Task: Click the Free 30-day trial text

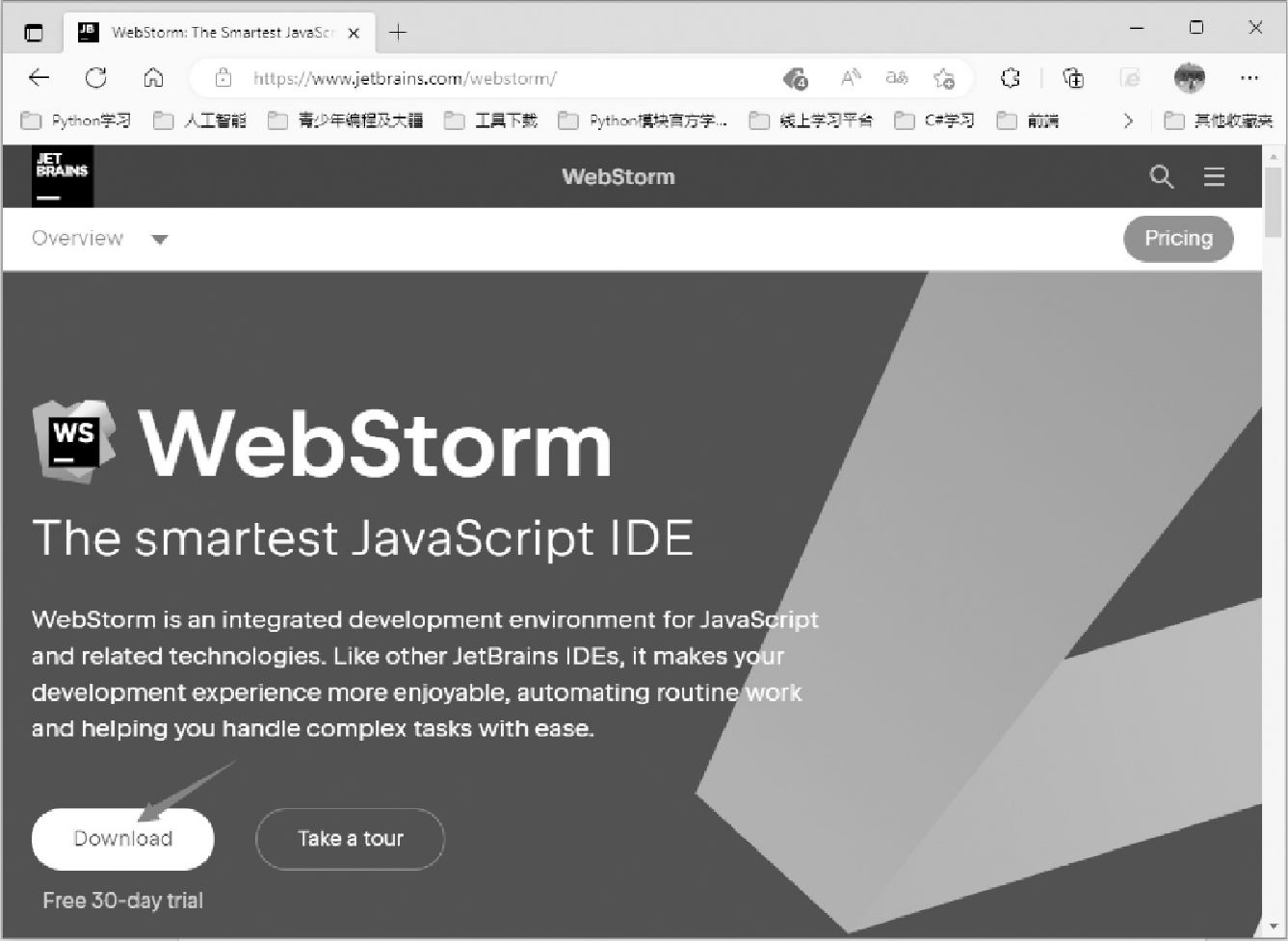Action: (x=122, y=902)
